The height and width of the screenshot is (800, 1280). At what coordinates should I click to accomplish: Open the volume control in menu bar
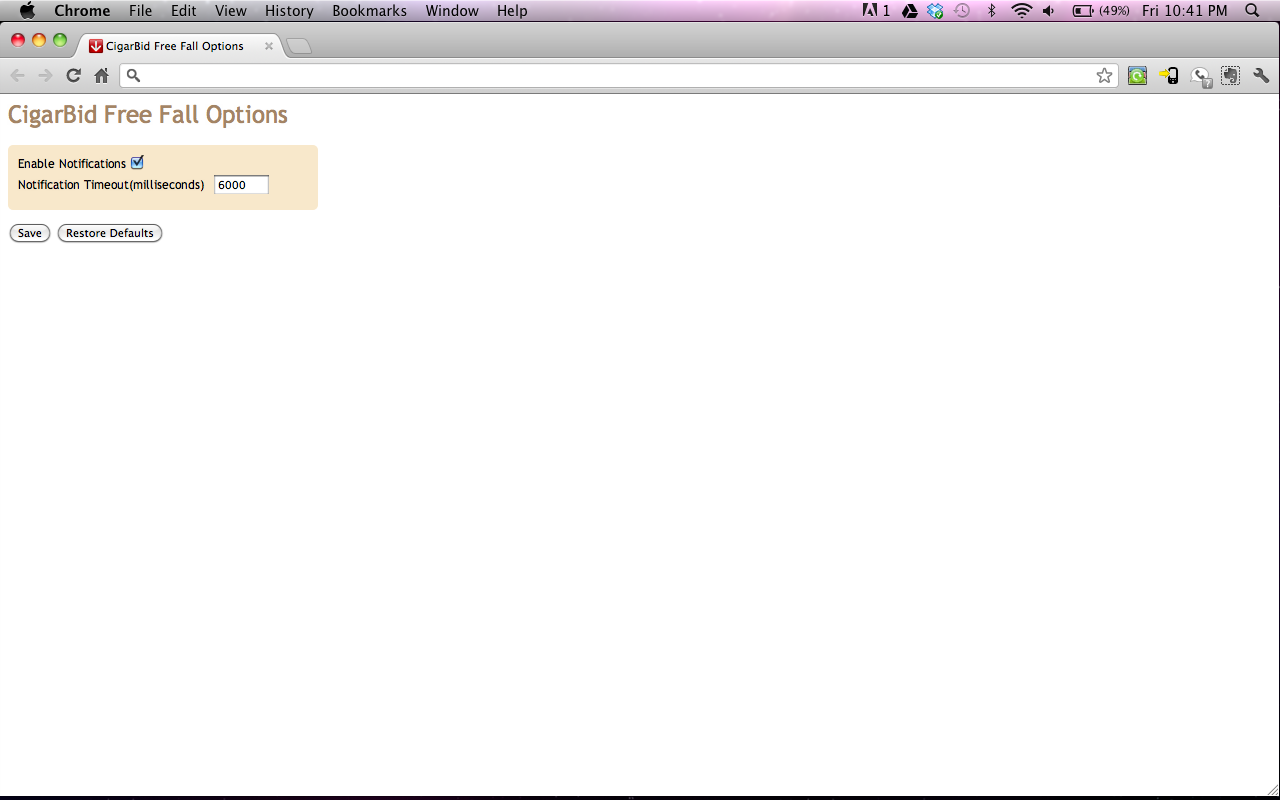(1048, 11)
